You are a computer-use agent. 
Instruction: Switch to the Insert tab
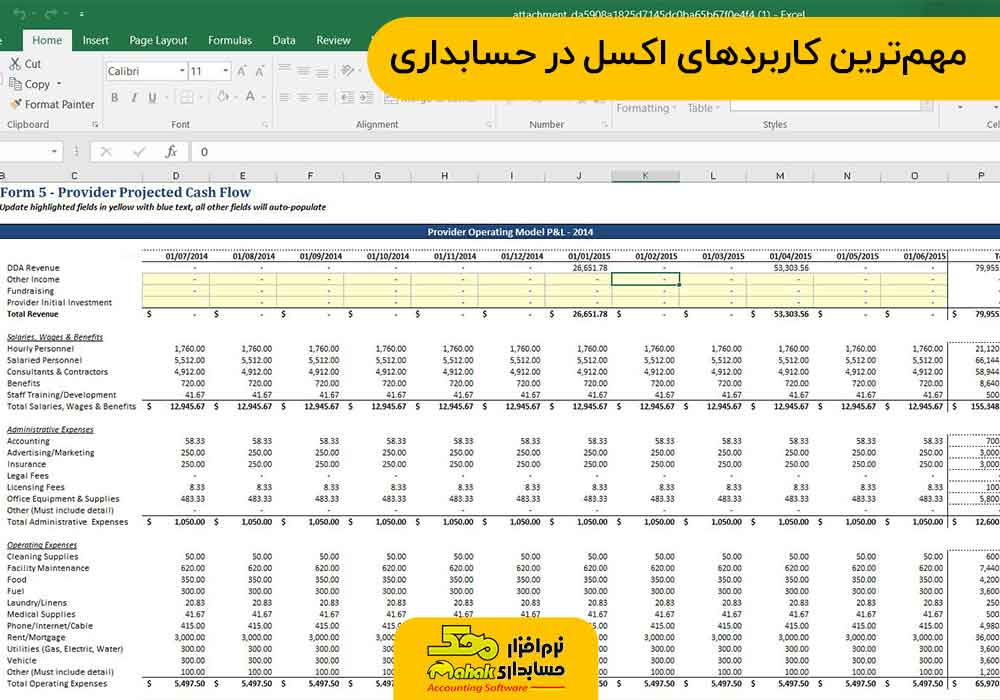coord(96,40)
